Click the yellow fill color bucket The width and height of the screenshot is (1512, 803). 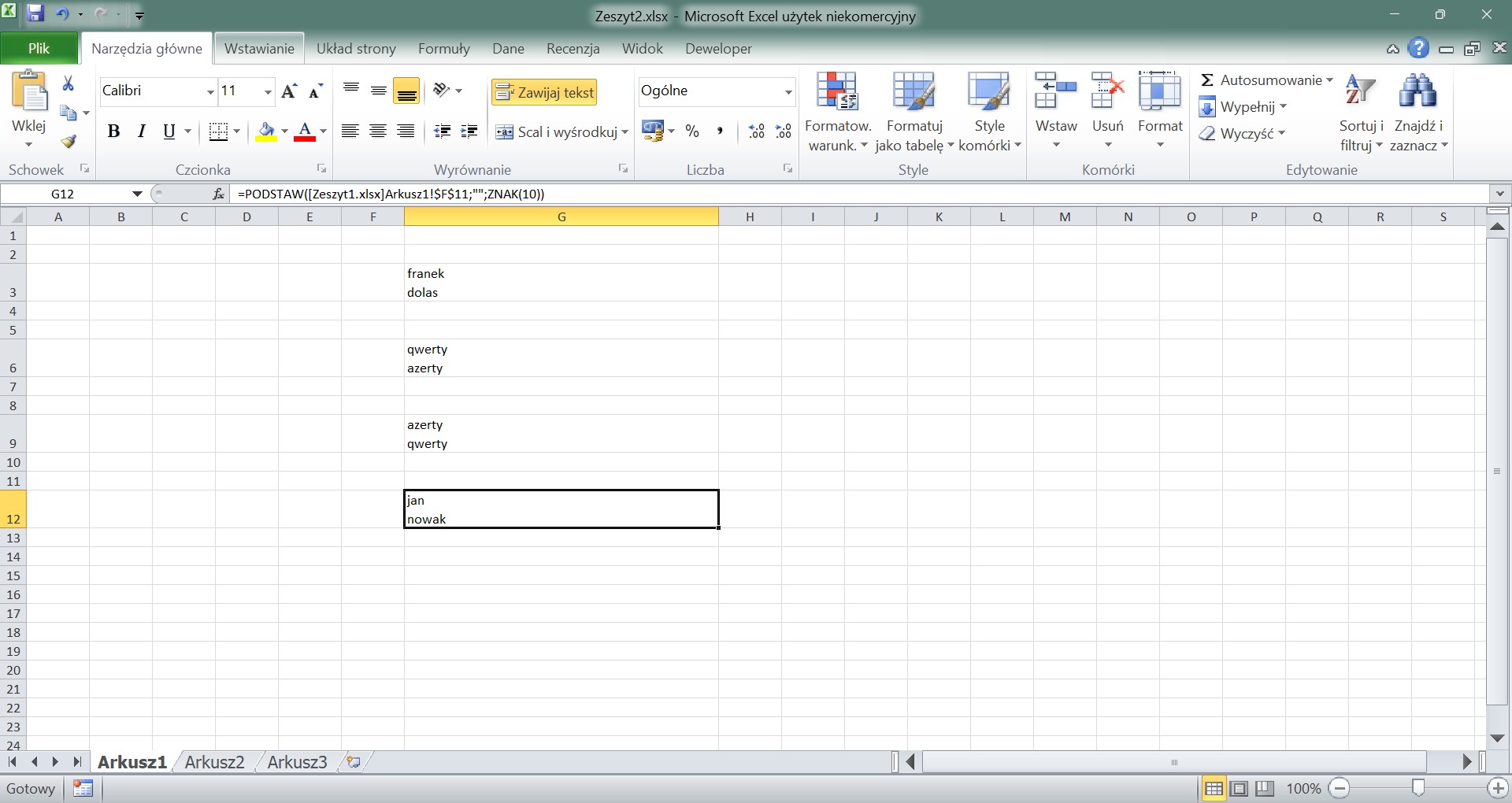(x=266, y=131)
